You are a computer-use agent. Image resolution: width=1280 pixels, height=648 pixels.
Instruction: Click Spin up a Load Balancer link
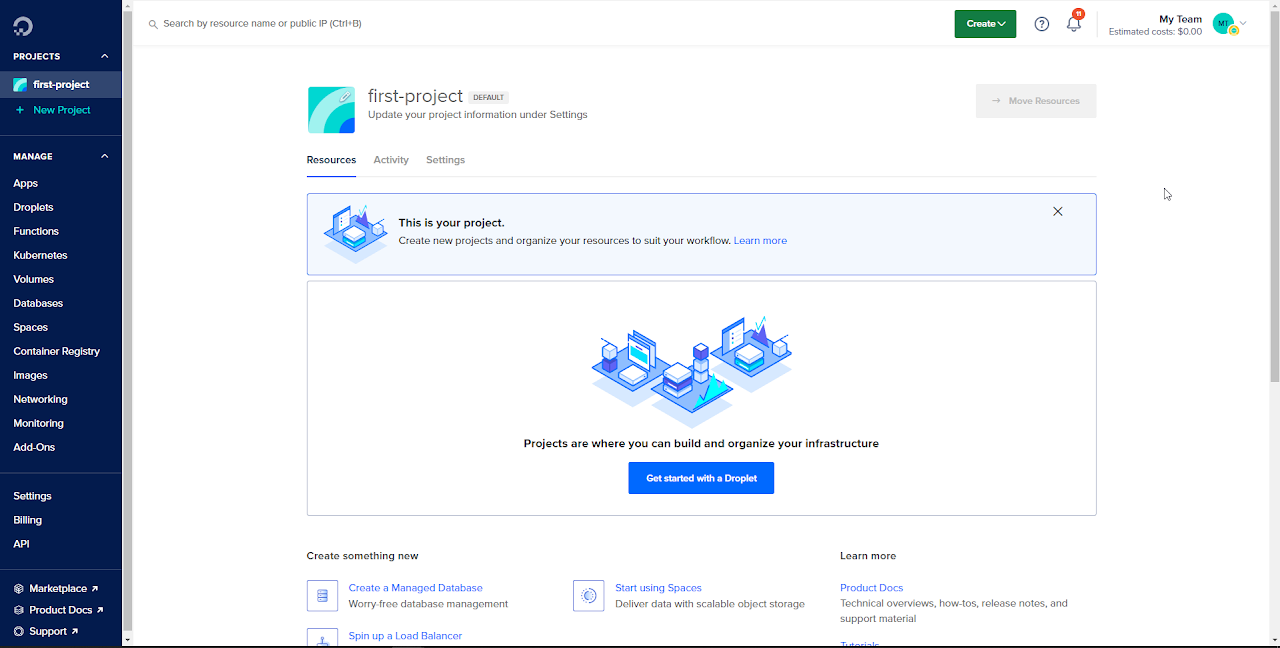point(406,636)
